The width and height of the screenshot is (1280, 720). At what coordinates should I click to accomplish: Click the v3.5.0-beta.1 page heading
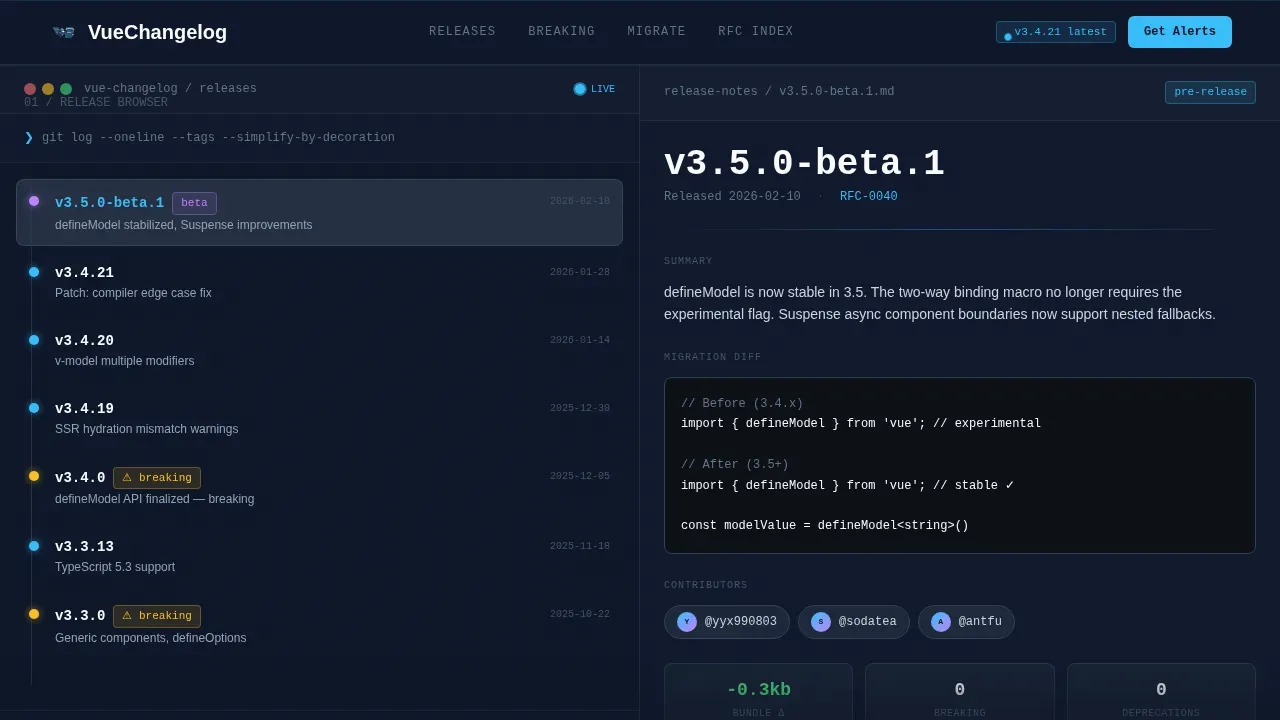pos(804,164)
